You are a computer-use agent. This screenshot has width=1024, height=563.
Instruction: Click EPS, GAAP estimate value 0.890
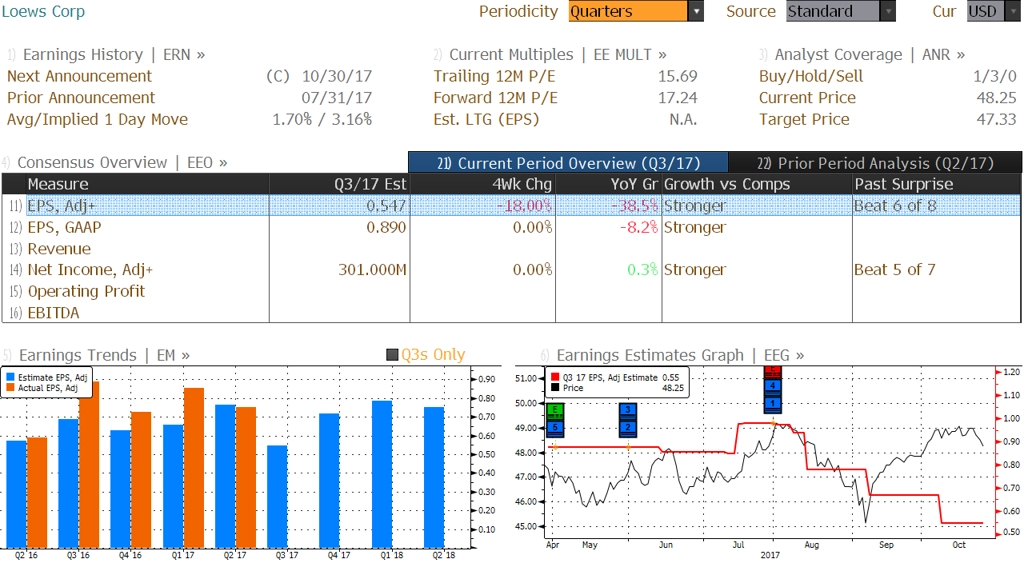(386, 227)
